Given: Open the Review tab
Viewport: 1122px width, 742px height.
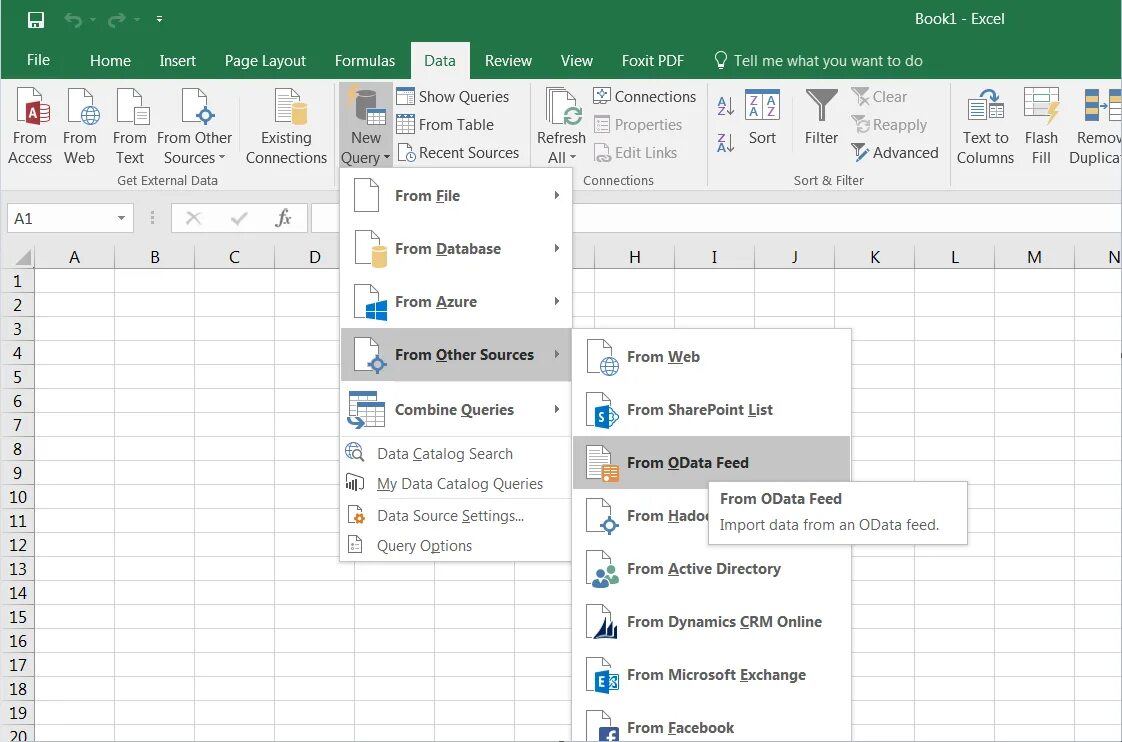Looking at the screenshot, I should coord(508,61).
